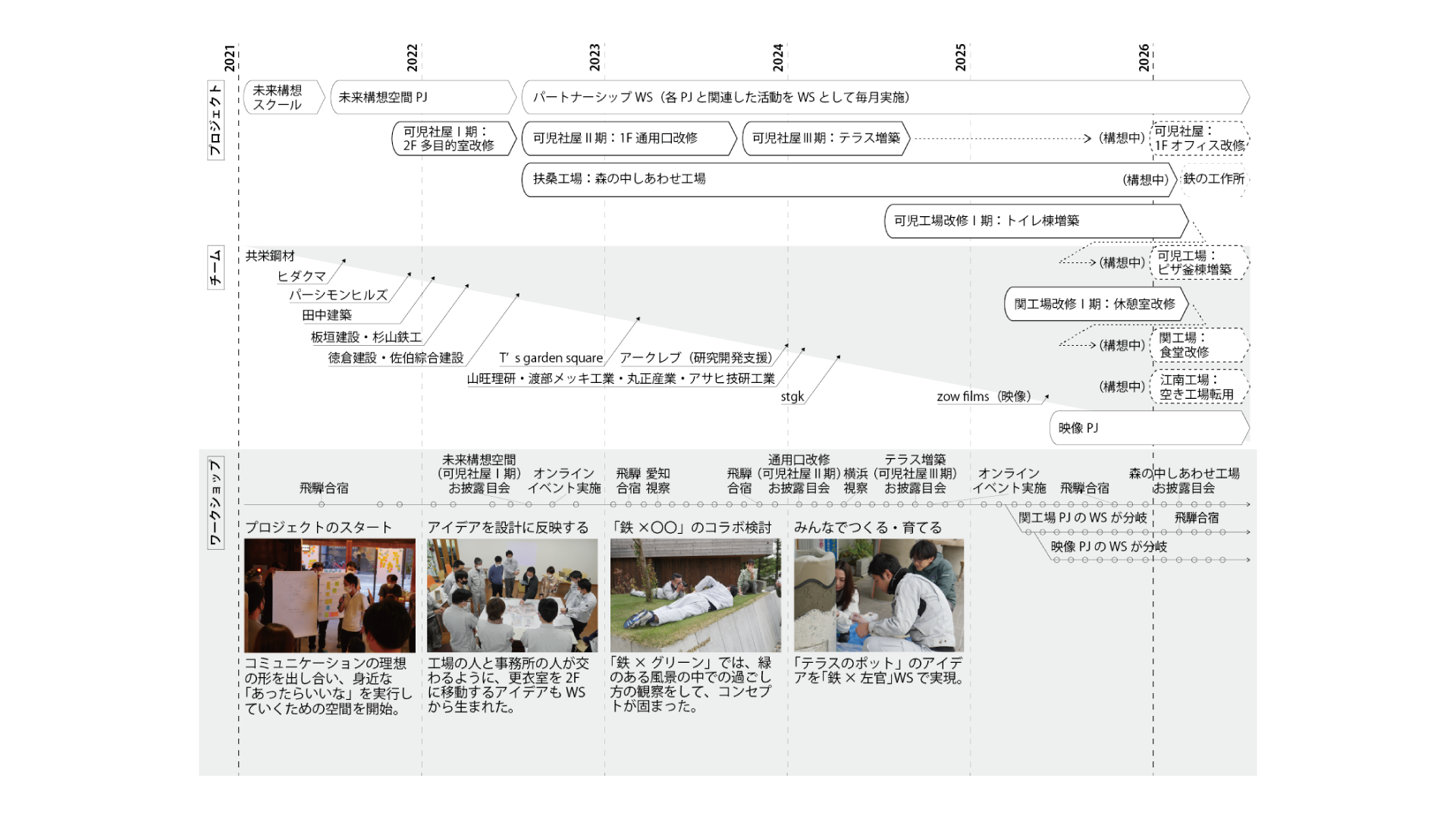
Task: Click the 2026 year marker
Action: 1144,58
